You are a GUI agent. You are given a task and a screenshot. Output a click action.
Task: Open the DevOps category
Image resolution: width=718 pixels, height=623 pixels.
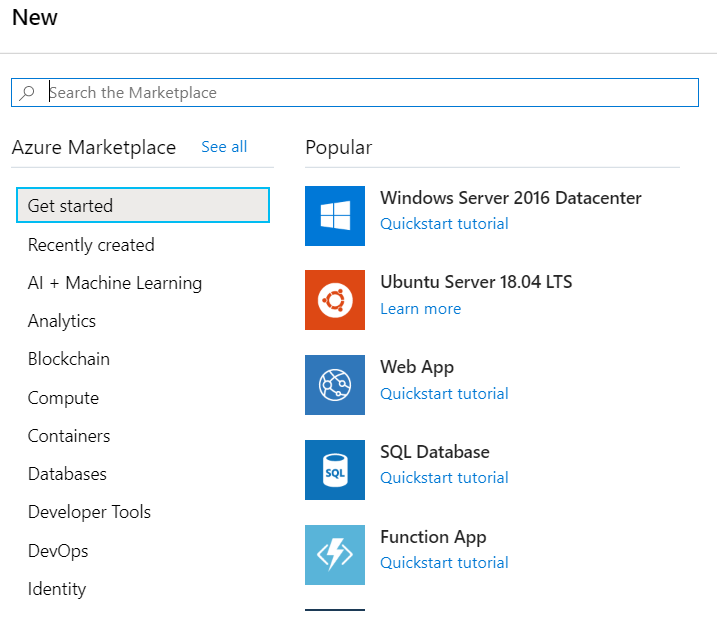(58, 551)
